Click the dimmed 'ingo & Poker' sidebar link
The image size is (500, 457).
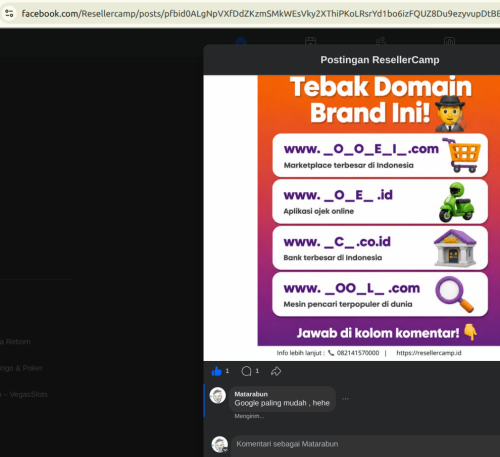[x=21, y=368]
